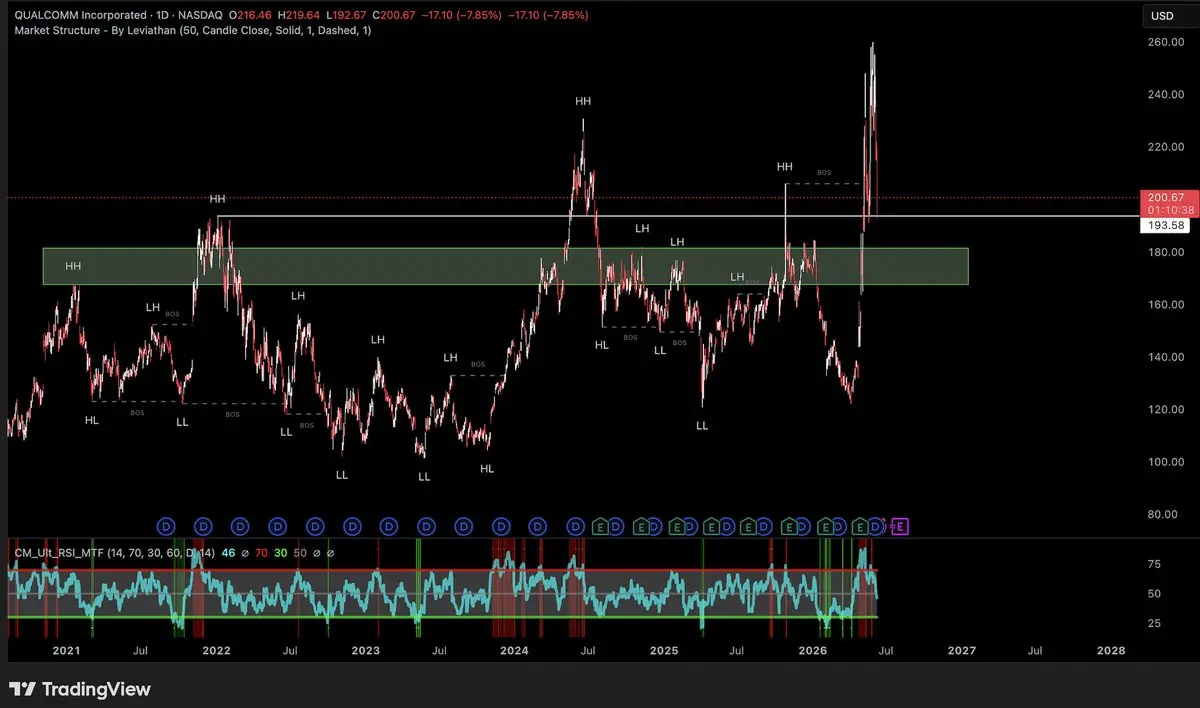Select the green support zone rectangle
Screen dimensions: 1200x708
[x=505, y=266]
